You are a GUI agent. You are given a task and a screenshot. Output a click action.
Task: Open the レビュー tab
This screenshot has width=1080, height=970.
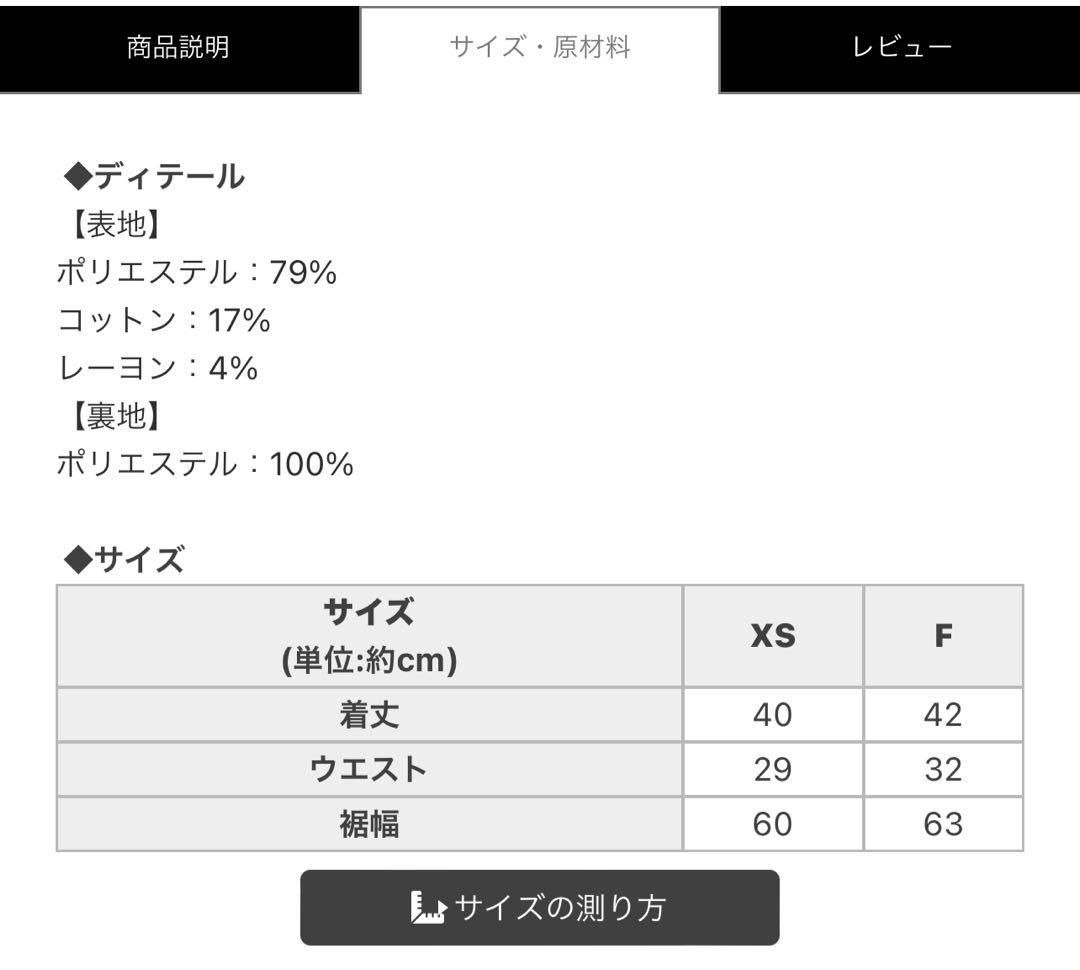(x=900, y=44)
